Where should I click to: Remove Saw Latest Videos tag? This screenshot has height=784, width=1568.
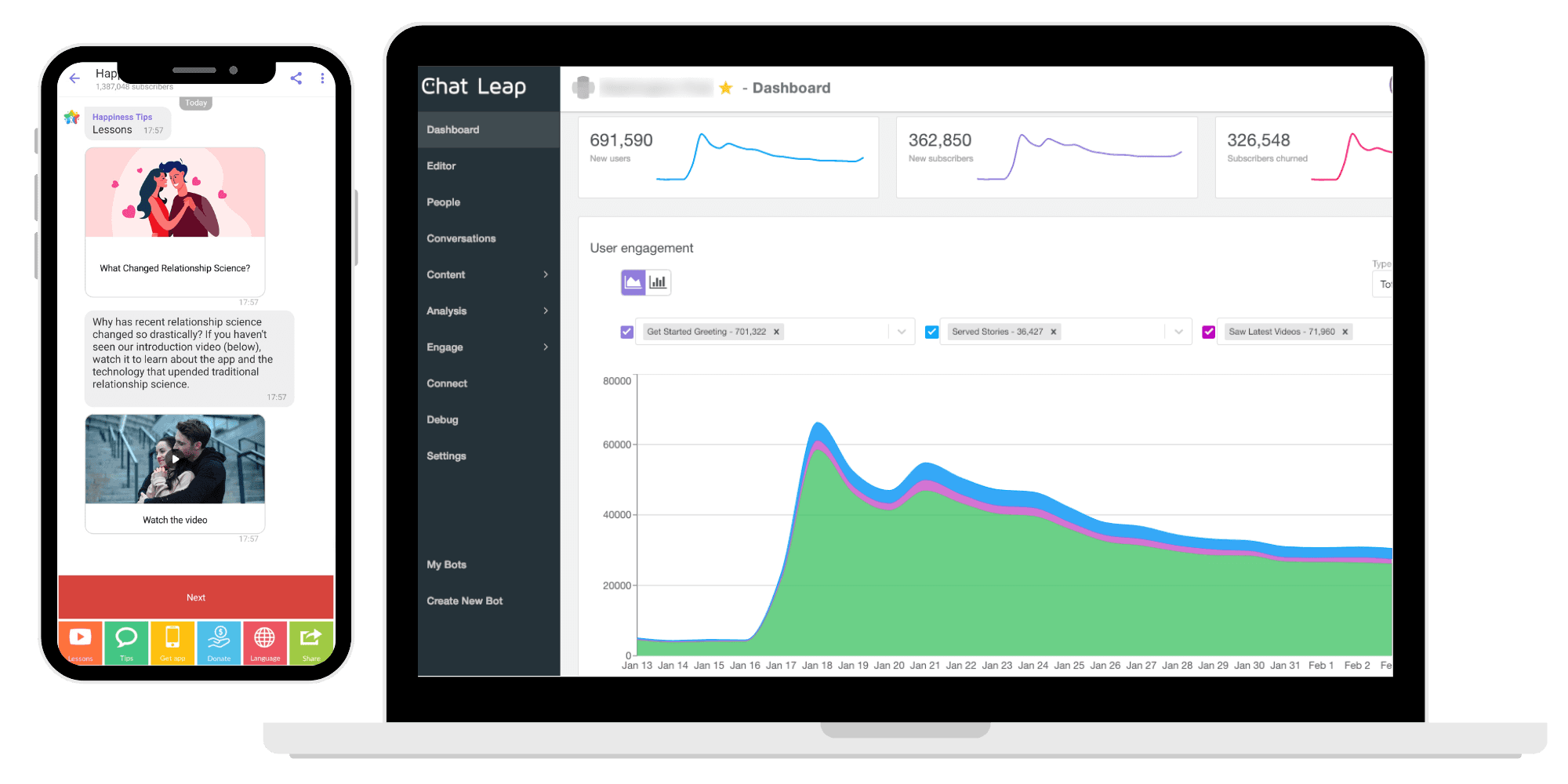point(1345,332)
